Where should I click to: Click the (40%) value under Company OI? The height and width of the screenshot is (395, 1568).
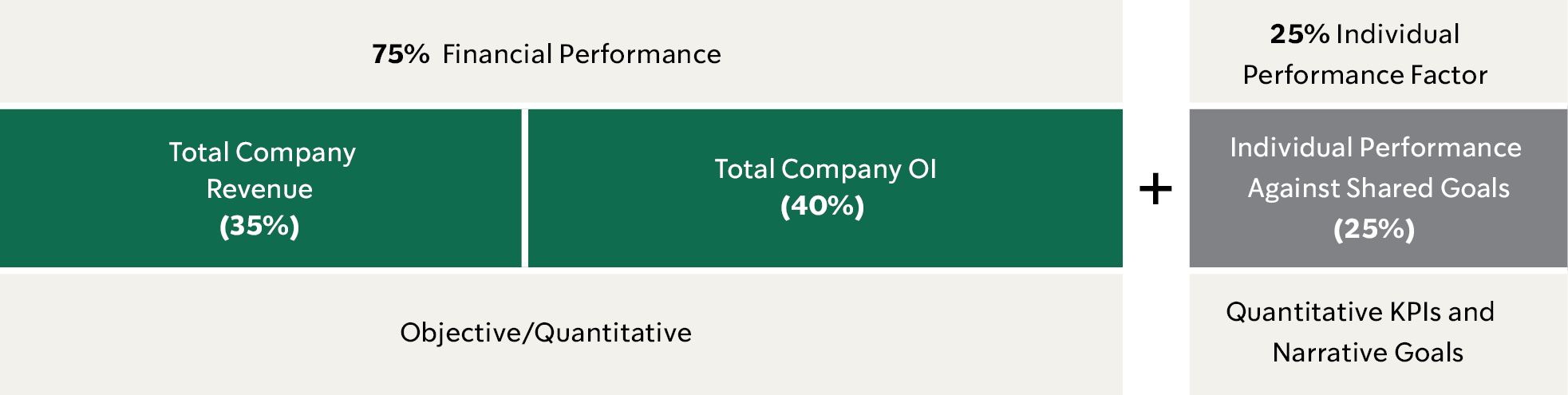coord(823,206)
